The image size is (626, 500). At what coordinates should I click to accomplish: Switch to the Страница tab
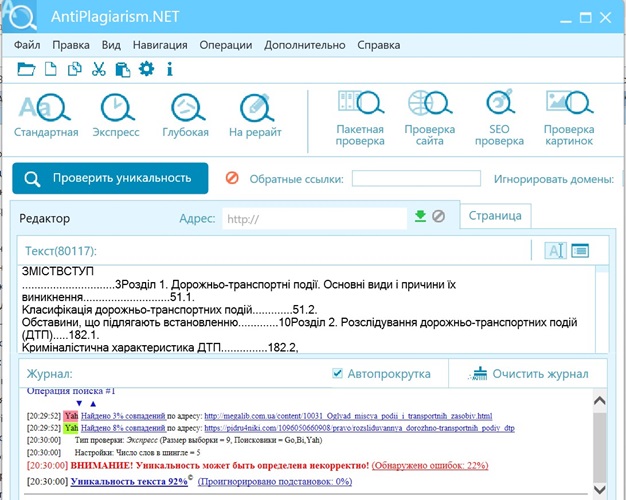click(x=495, y=216)
